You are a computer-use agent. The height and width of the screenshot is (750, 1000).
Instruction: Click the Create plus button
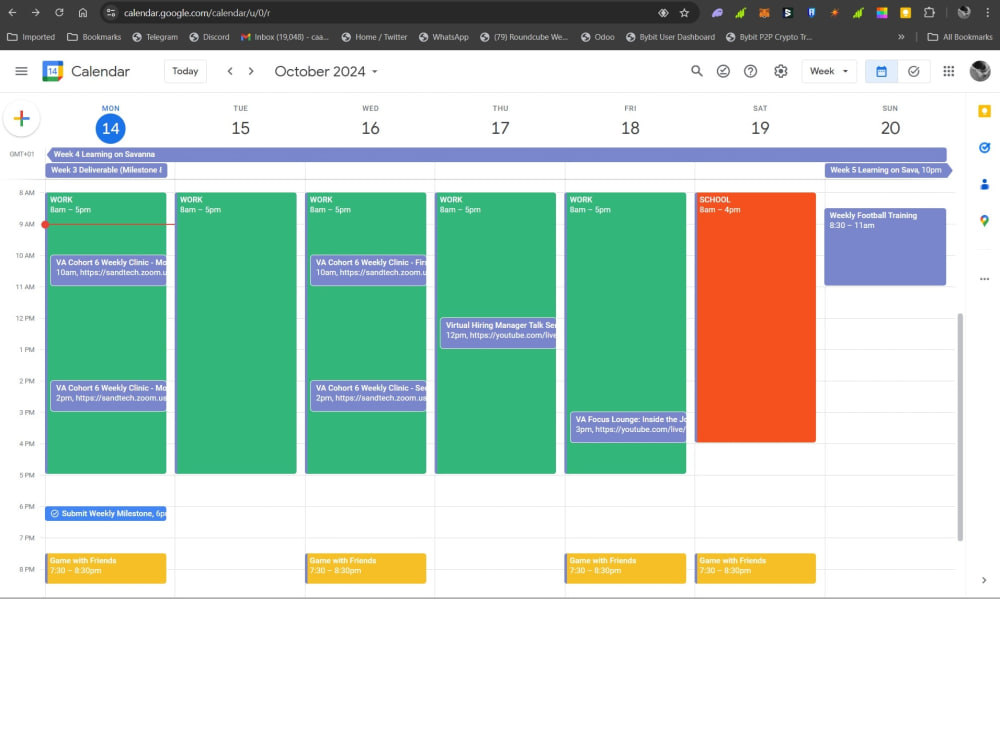(x=22, y=119)
